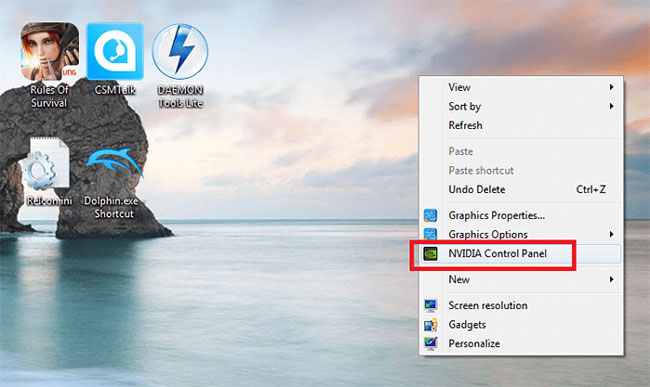This screenshot has width=650, height=387.
Task: Click the Gadgets icon
Action: click(430, 325)
